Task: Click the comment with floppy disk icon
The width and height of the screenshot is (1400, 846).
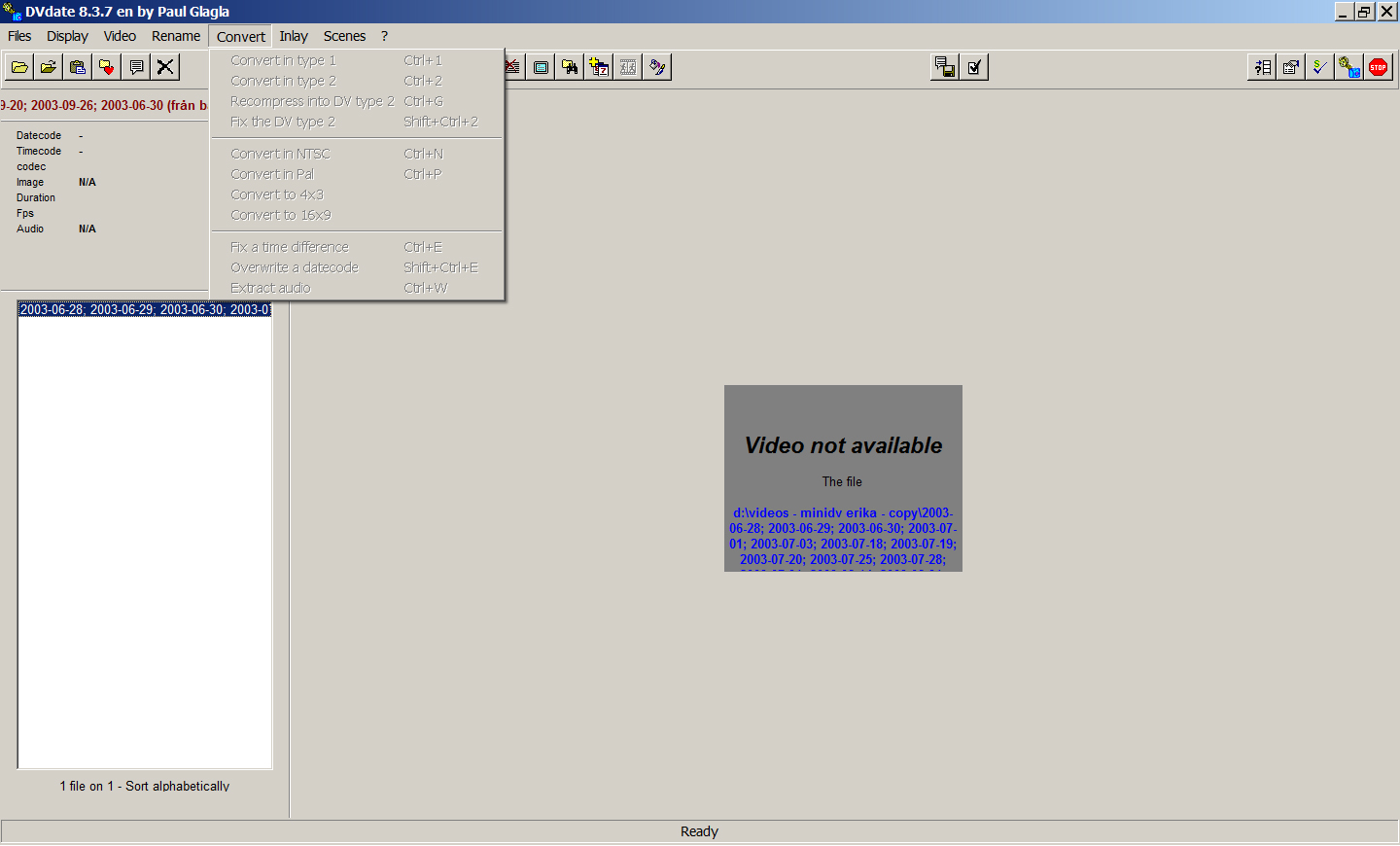Action: (x=944, y=67)
